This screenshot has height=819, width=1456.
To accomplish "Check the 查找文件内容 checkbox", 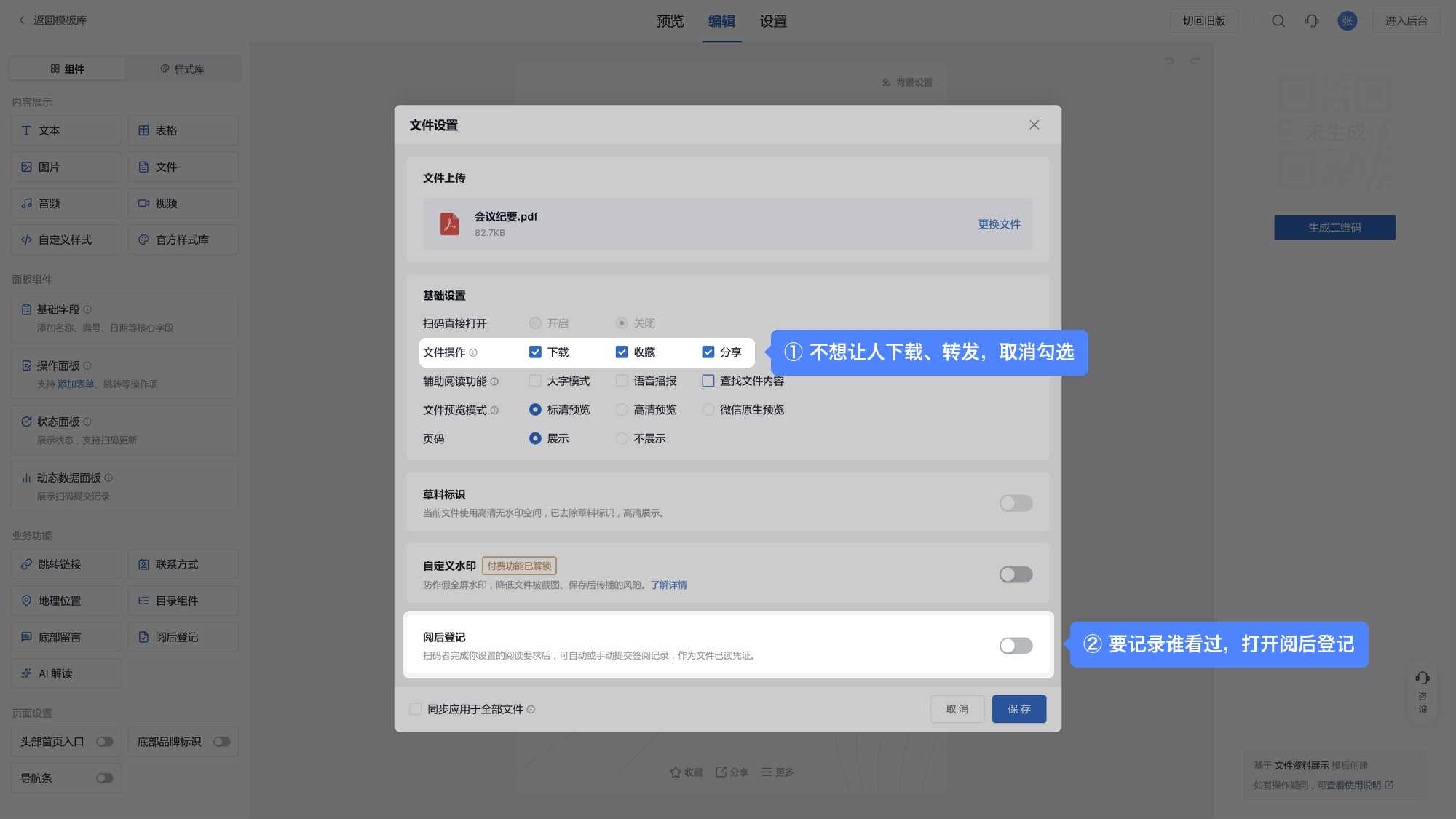I will [708, 381].
